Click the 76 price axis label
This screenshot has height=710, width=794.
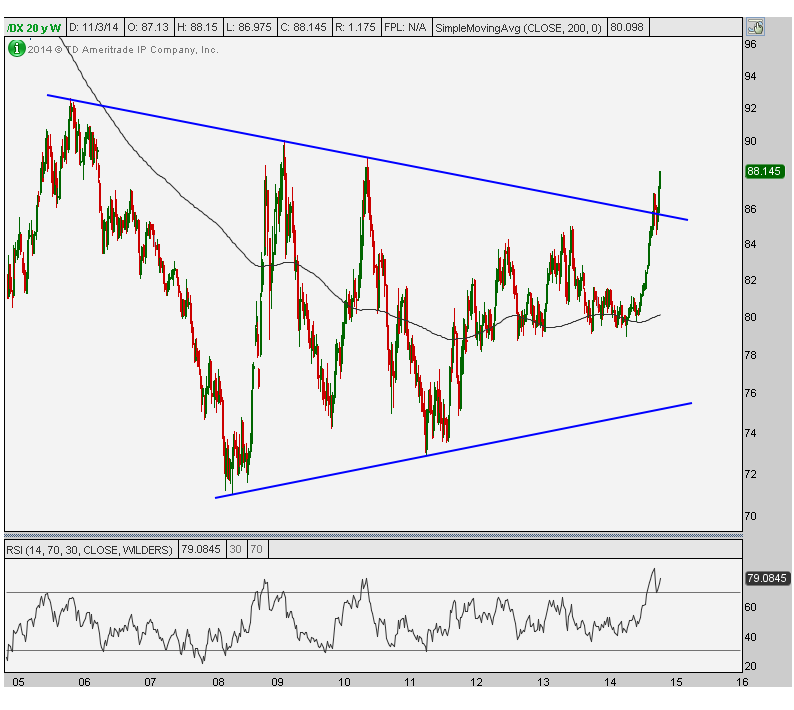750,393
